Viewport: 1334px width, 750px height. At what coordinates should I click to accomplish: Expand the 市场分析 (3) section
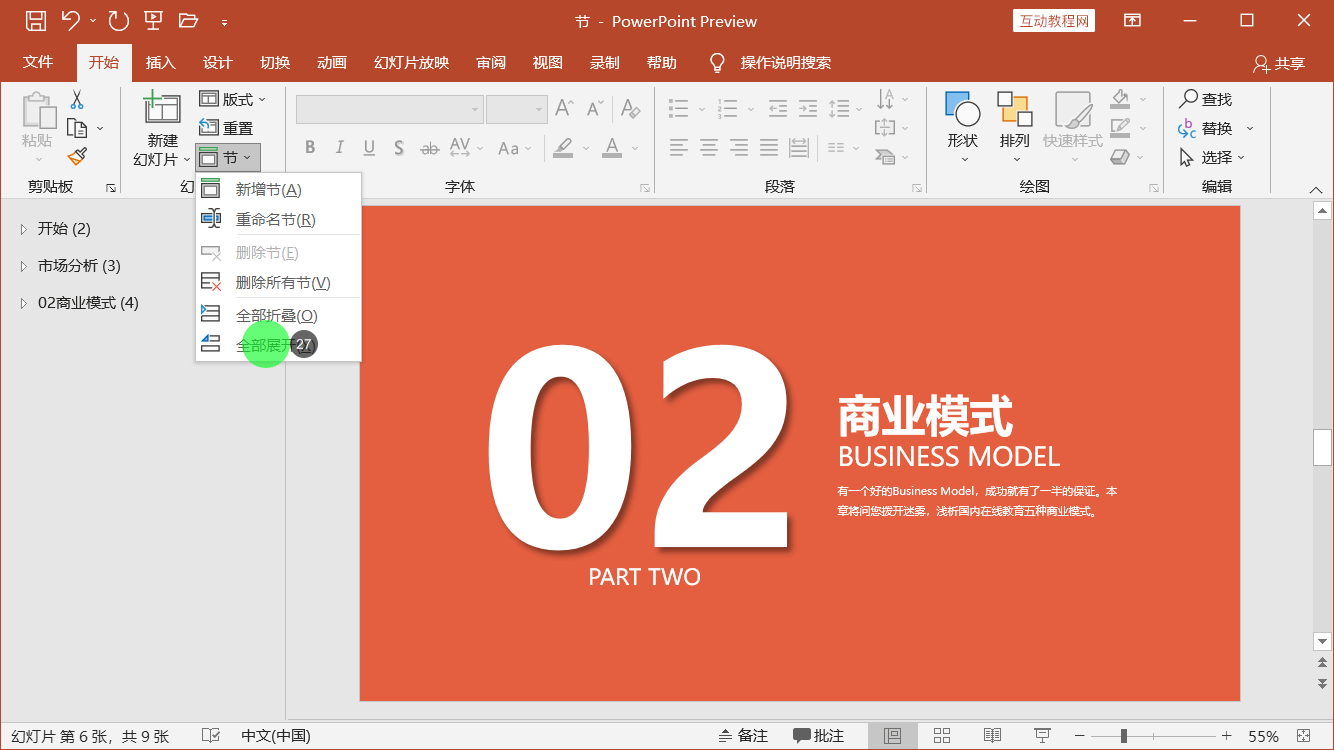24,266
